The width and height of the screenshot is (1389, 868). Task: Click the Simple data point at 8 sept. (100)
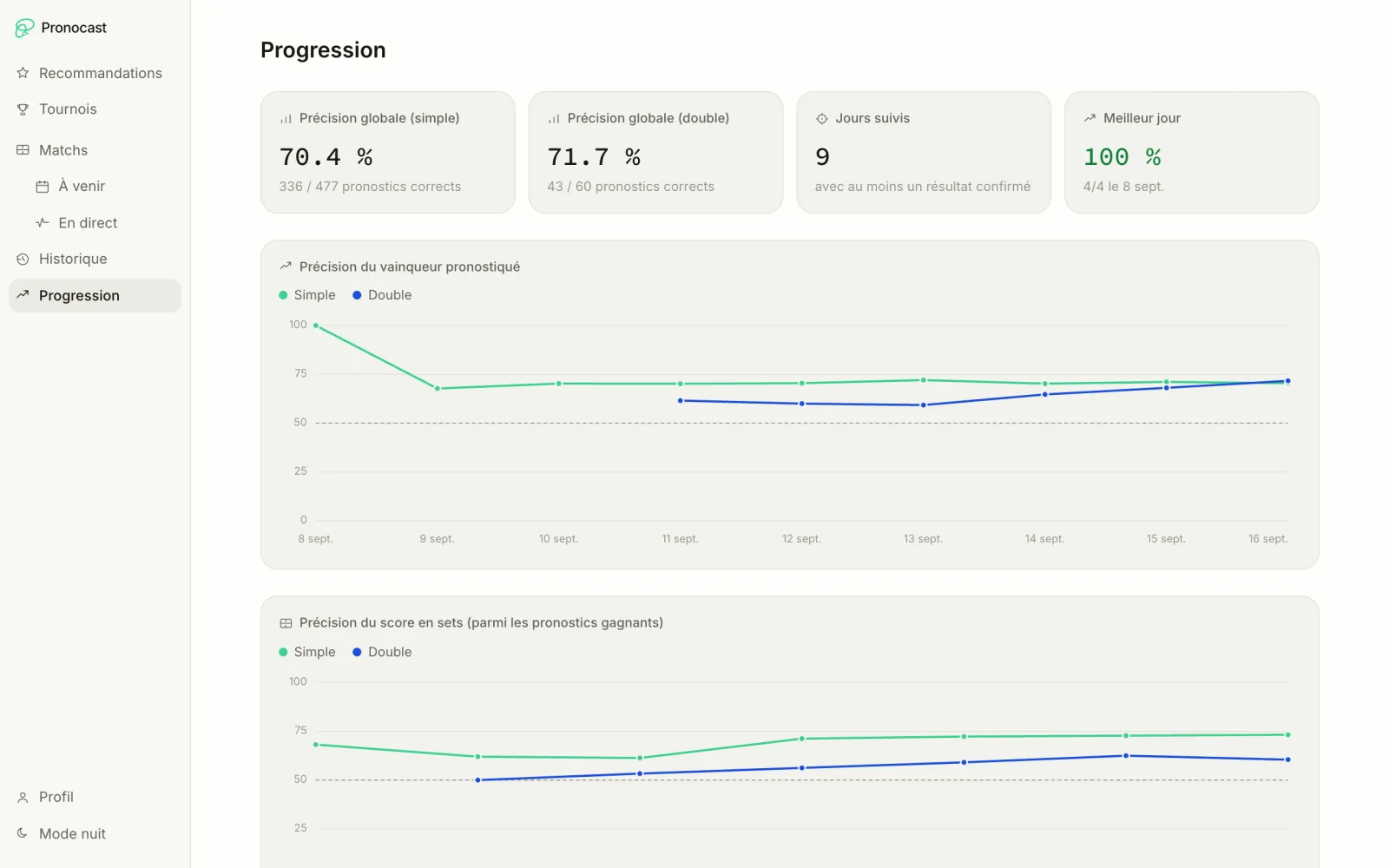coord(316,325)
